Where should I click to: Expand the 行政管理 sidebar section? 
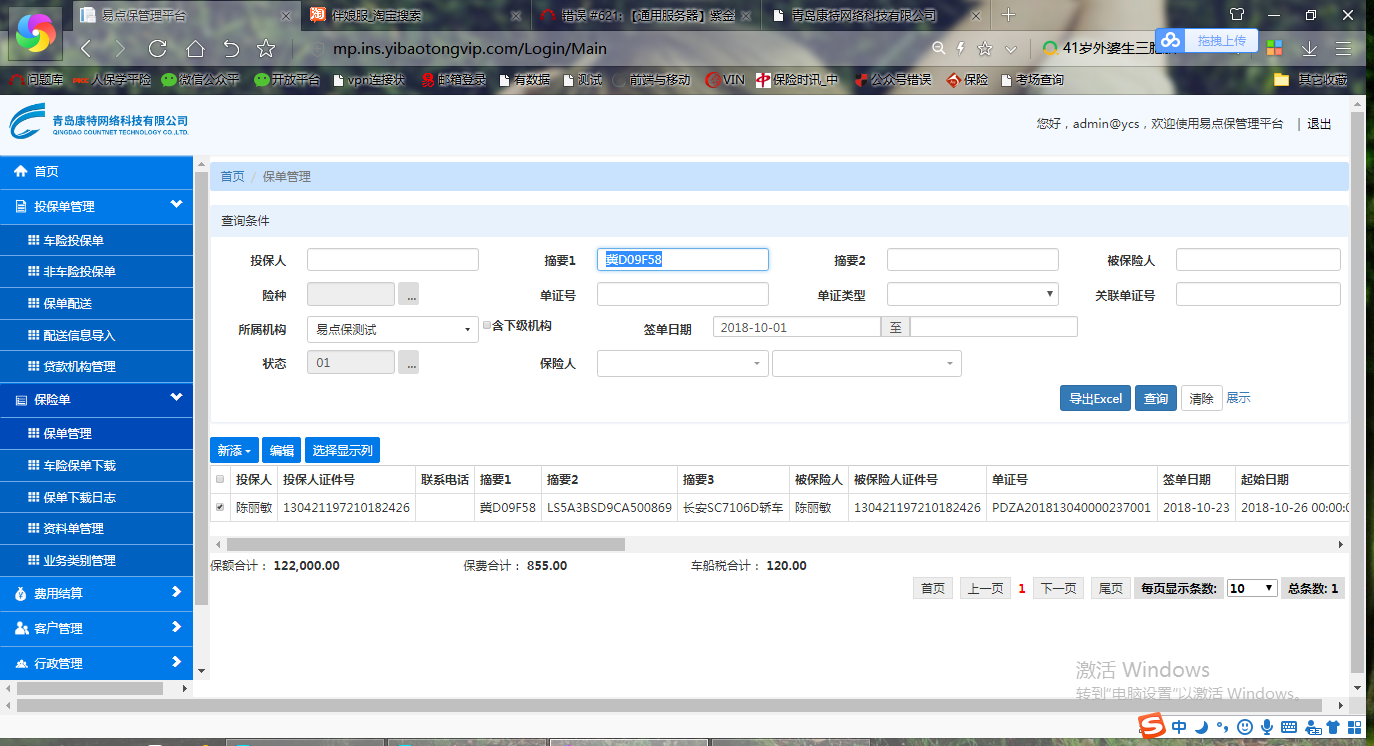pyautogui.click(x=96, y=663)
